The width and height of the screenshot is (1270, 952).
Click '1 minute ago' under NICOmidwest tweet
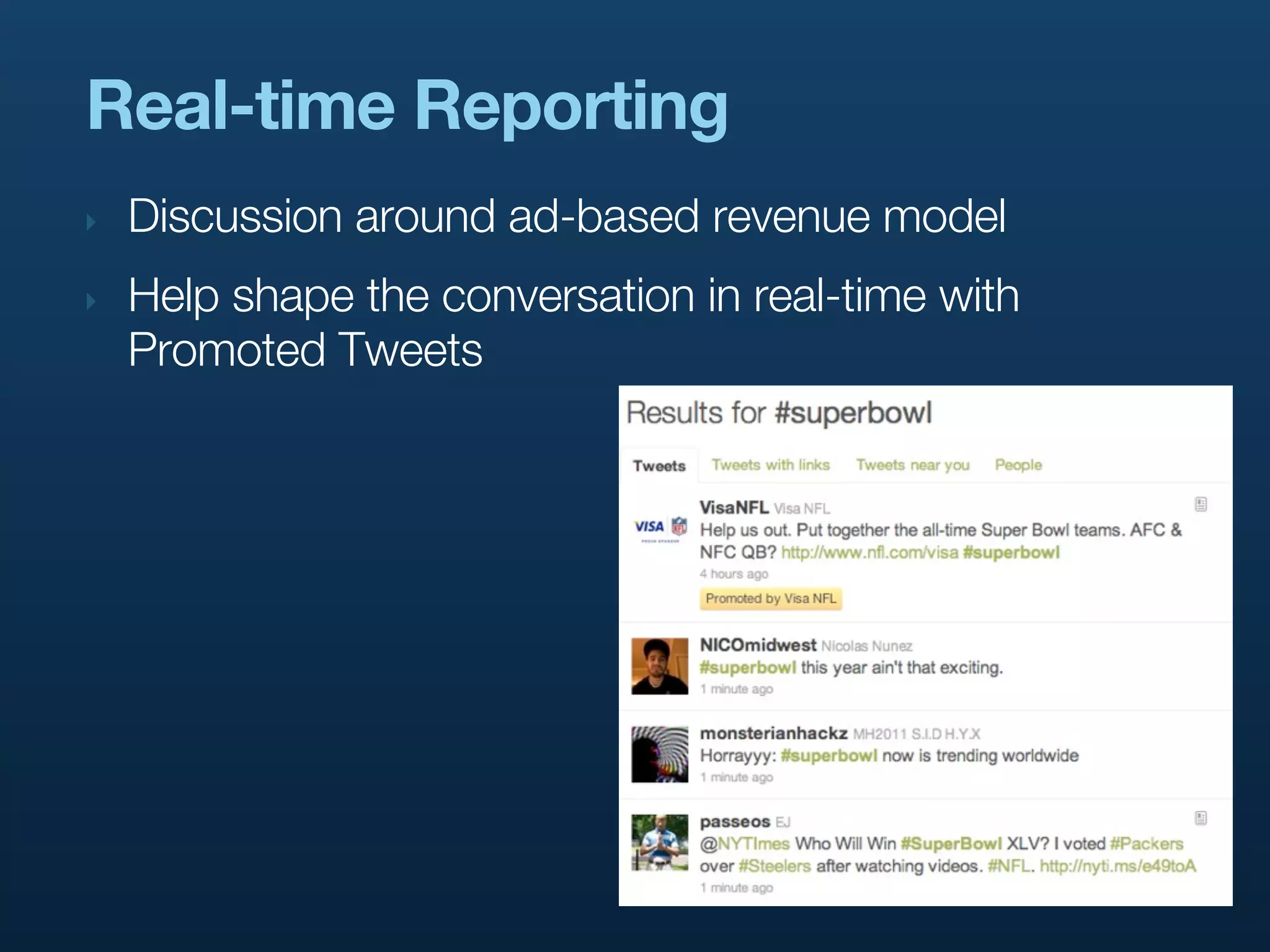coord(737,689)
